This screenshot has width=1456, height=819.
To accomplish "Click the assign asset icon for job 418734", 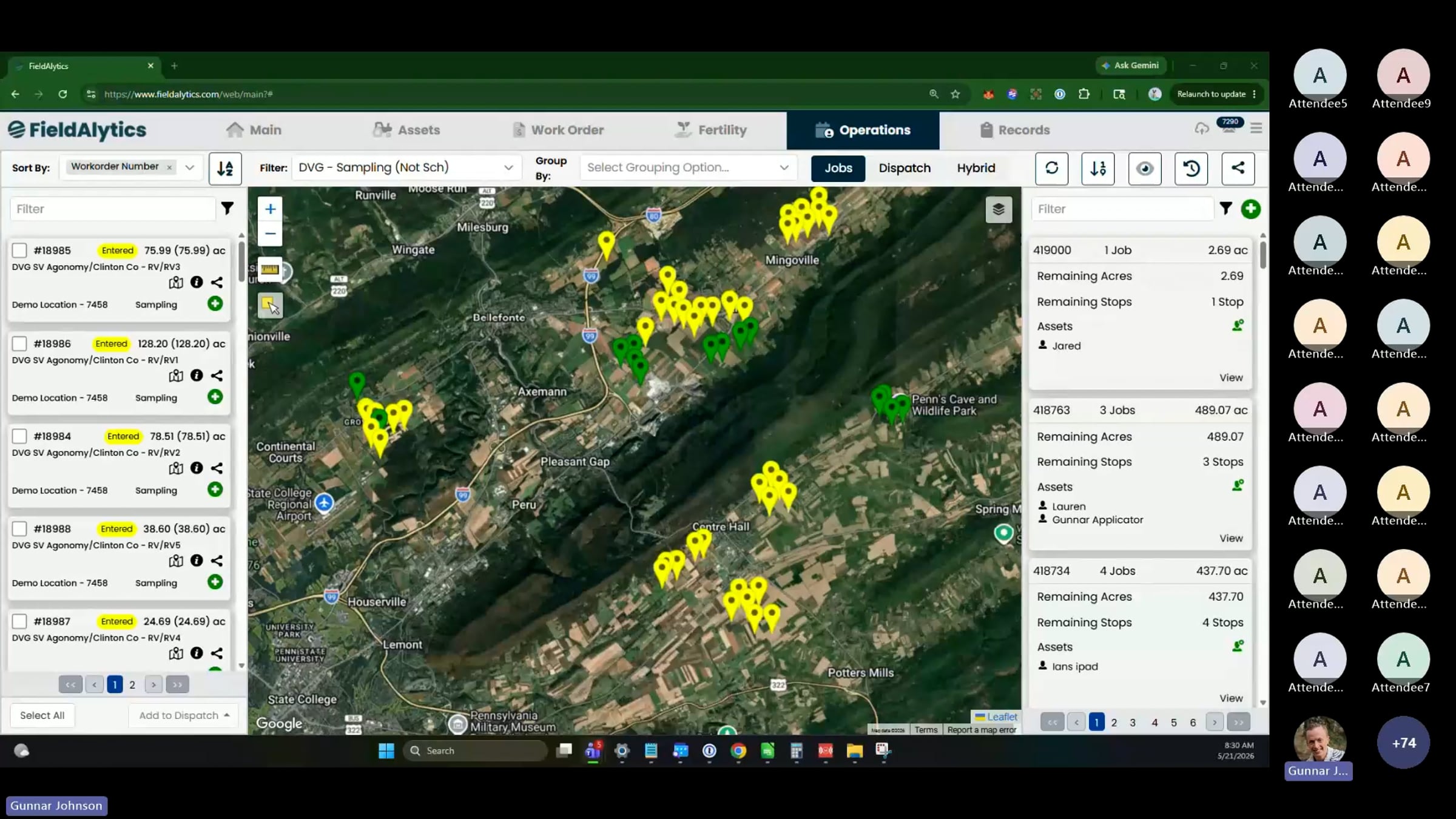I will (x=1238, y=646).
